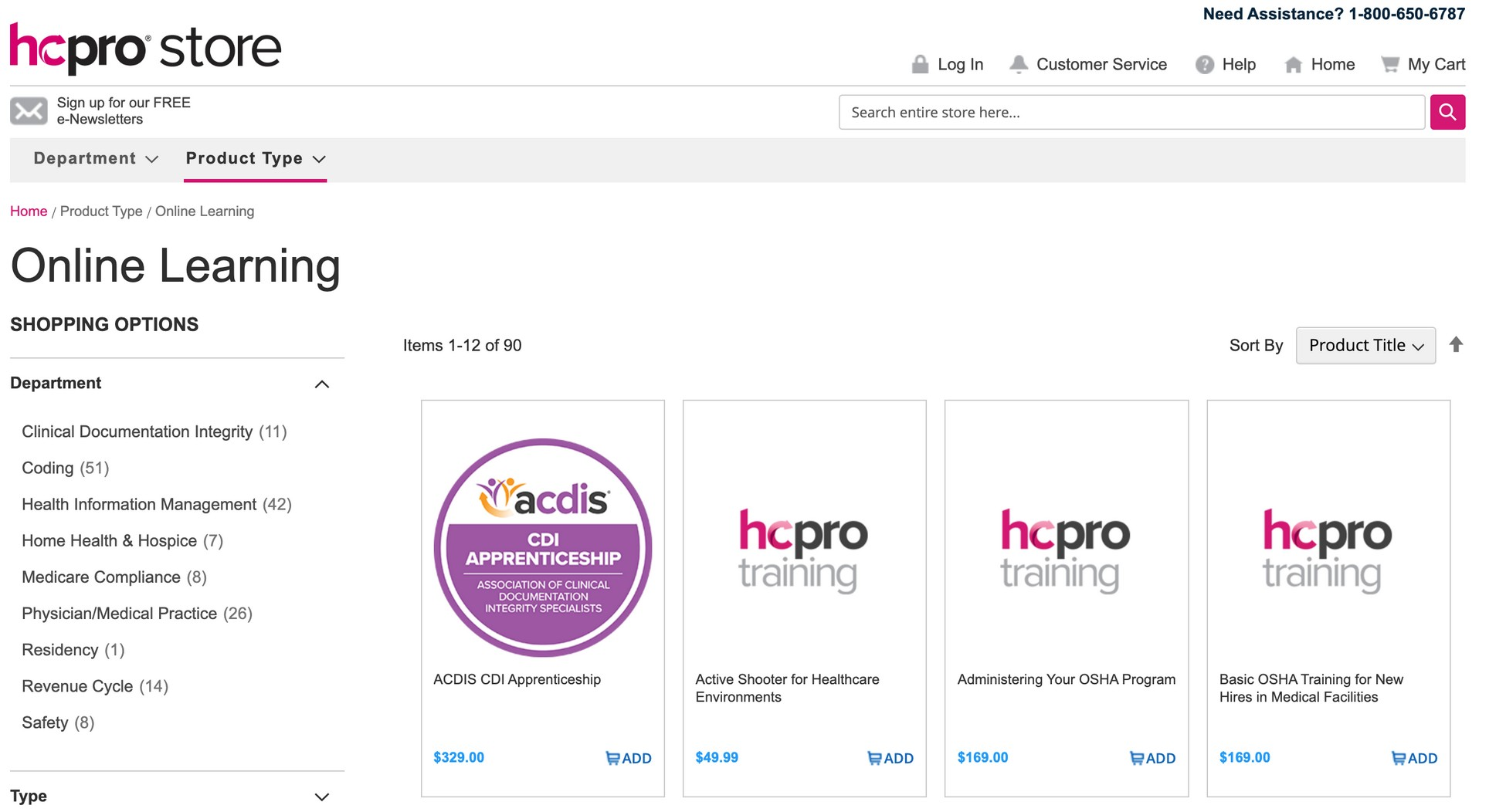Open Customer Service bell link
Screen dimensions: 1506x812
coord(1088,65)
